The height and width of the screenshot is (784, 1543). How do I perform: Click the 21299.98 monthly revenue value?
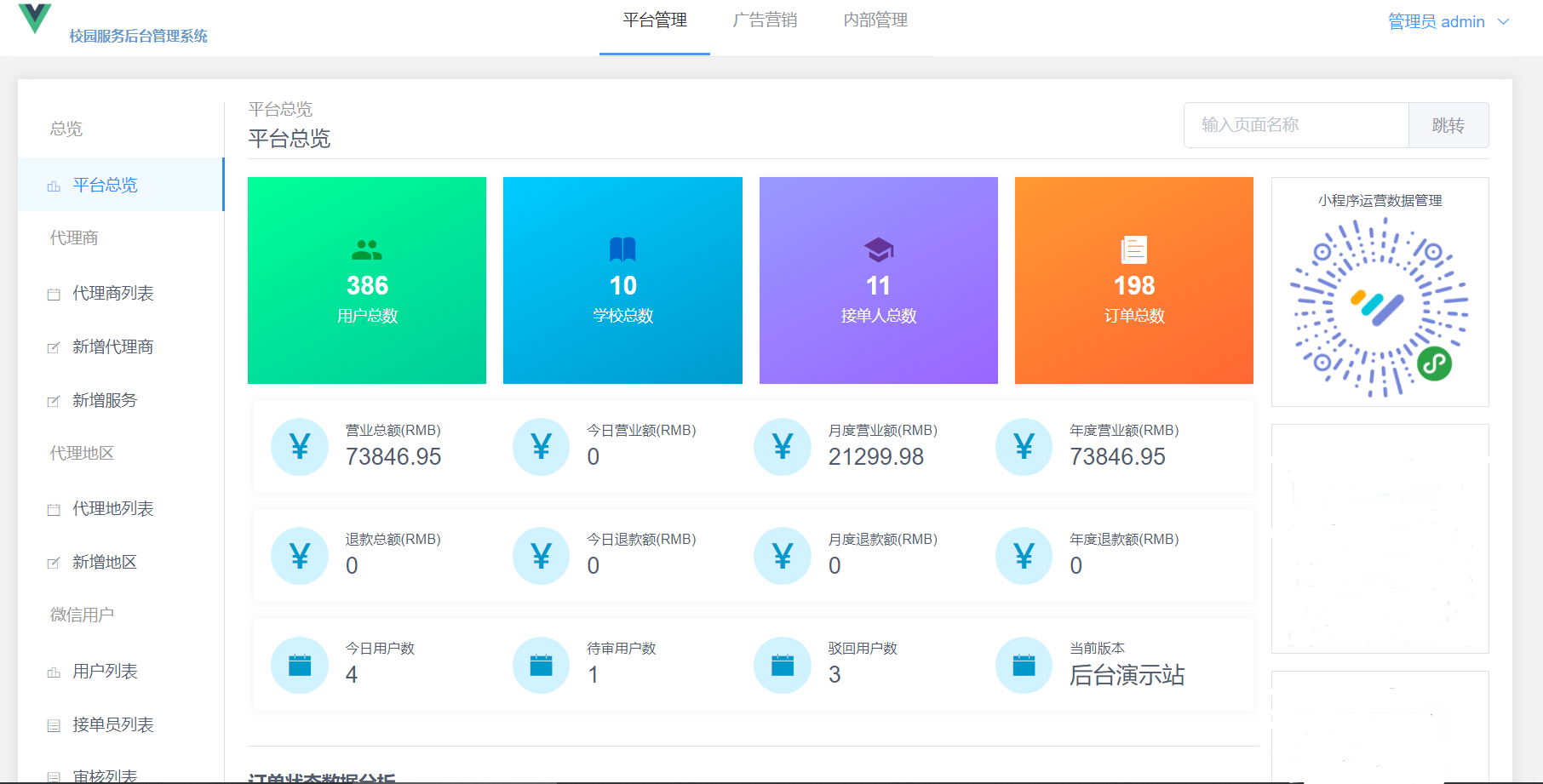(876, 457)
